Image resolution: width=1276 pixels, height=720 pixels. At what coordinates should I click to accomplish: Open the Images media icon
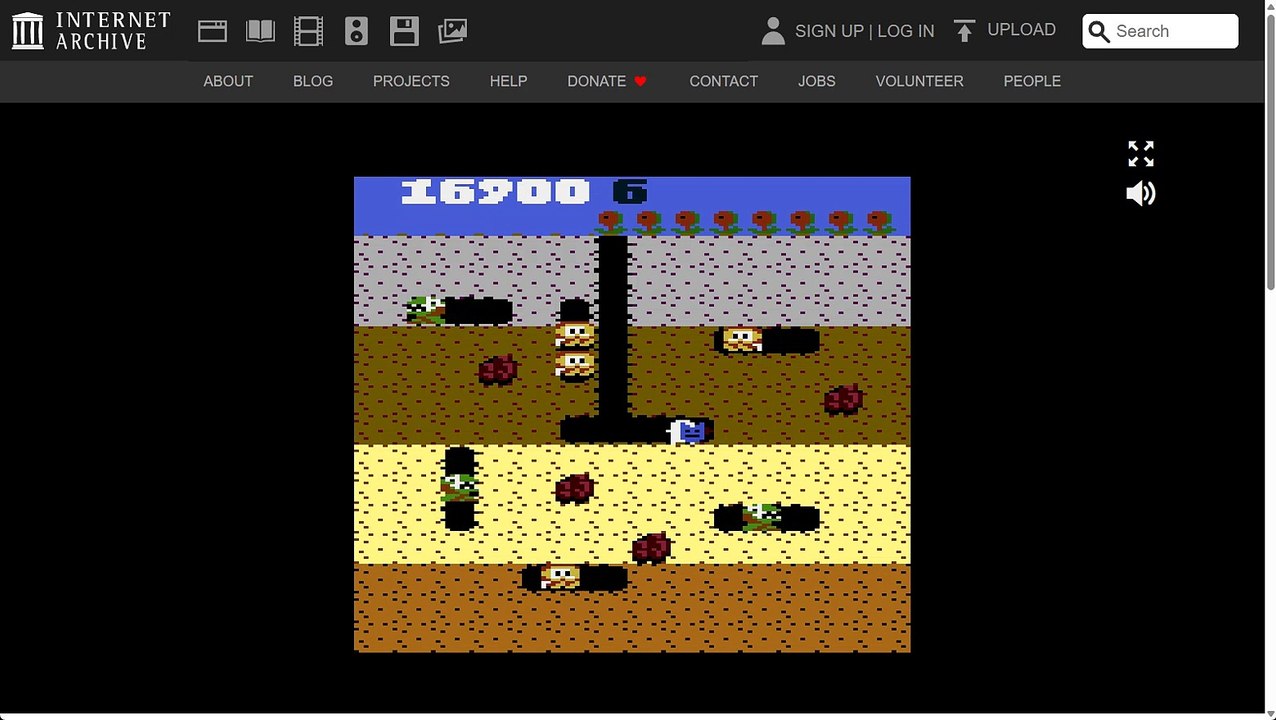(452, 31)
